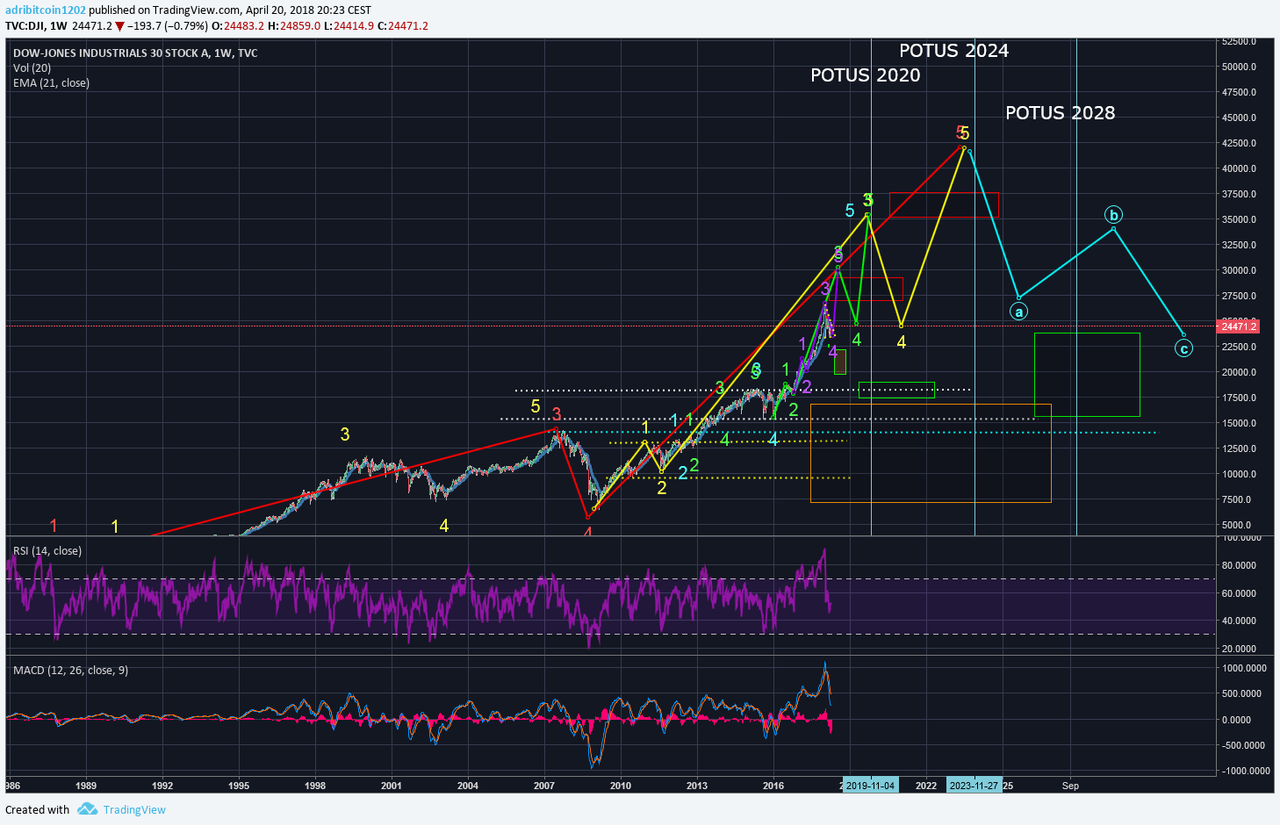Screen dimensions: 1280x825
Task: Select the circled 'c' wave marker
Action: click(x=1183, y=349)
